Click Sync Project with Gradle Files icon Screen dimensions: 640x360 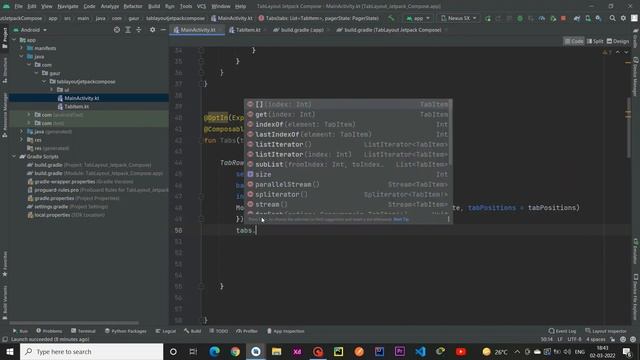point(577,18)
